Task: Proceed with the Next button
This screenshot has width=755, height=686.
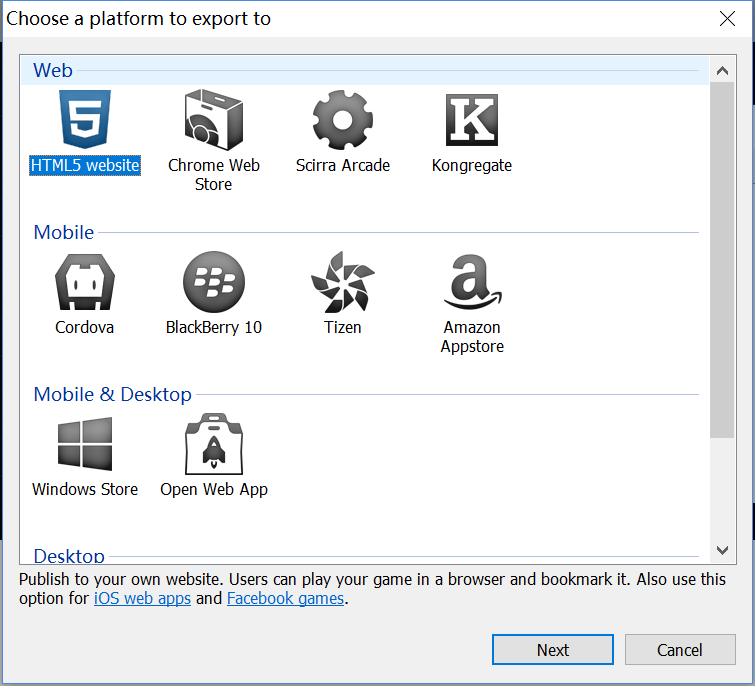Action: pyautogui.click(x=553, y=650)
